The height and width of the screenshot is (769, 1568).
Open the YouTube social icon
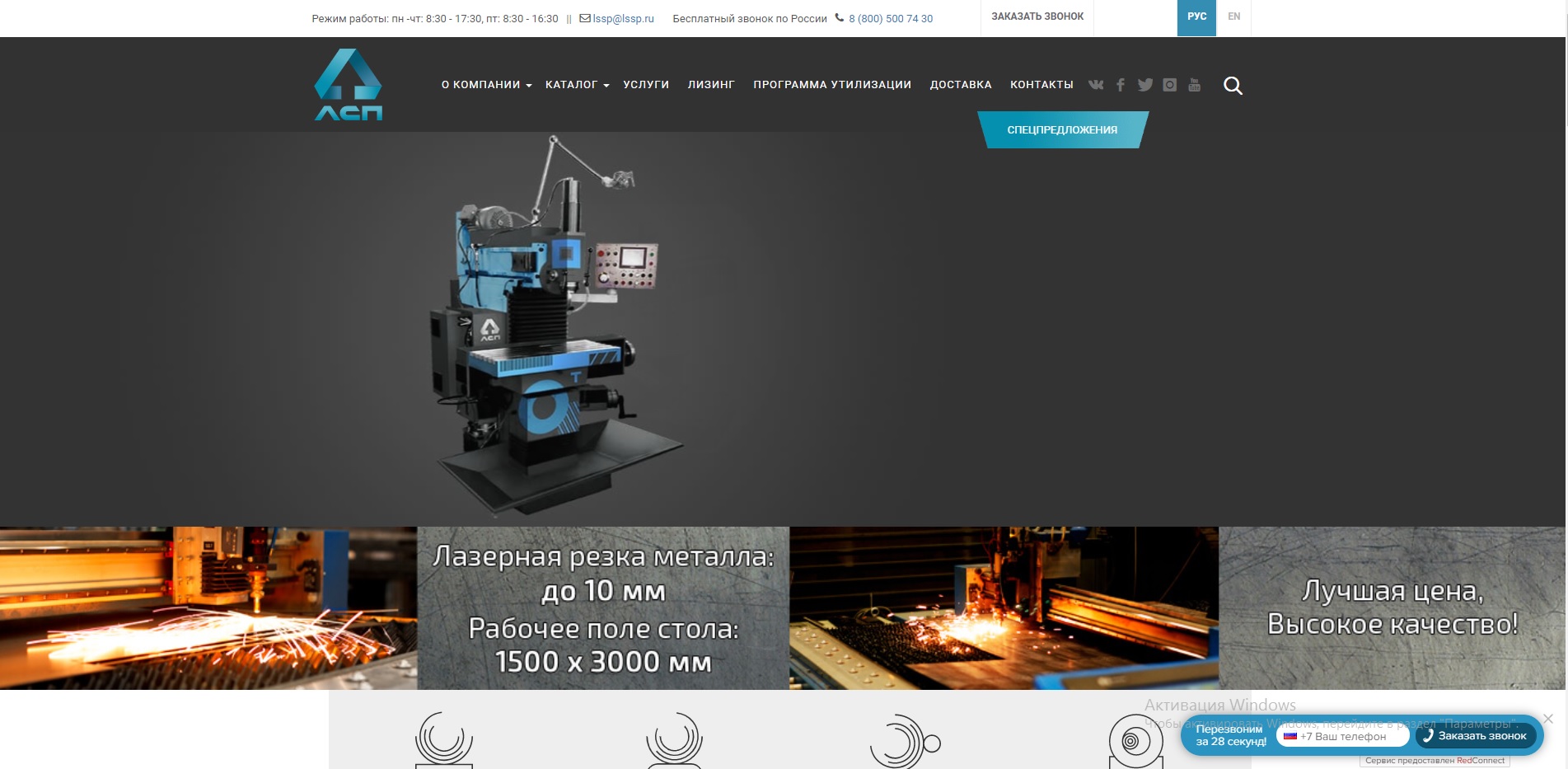1195,85
